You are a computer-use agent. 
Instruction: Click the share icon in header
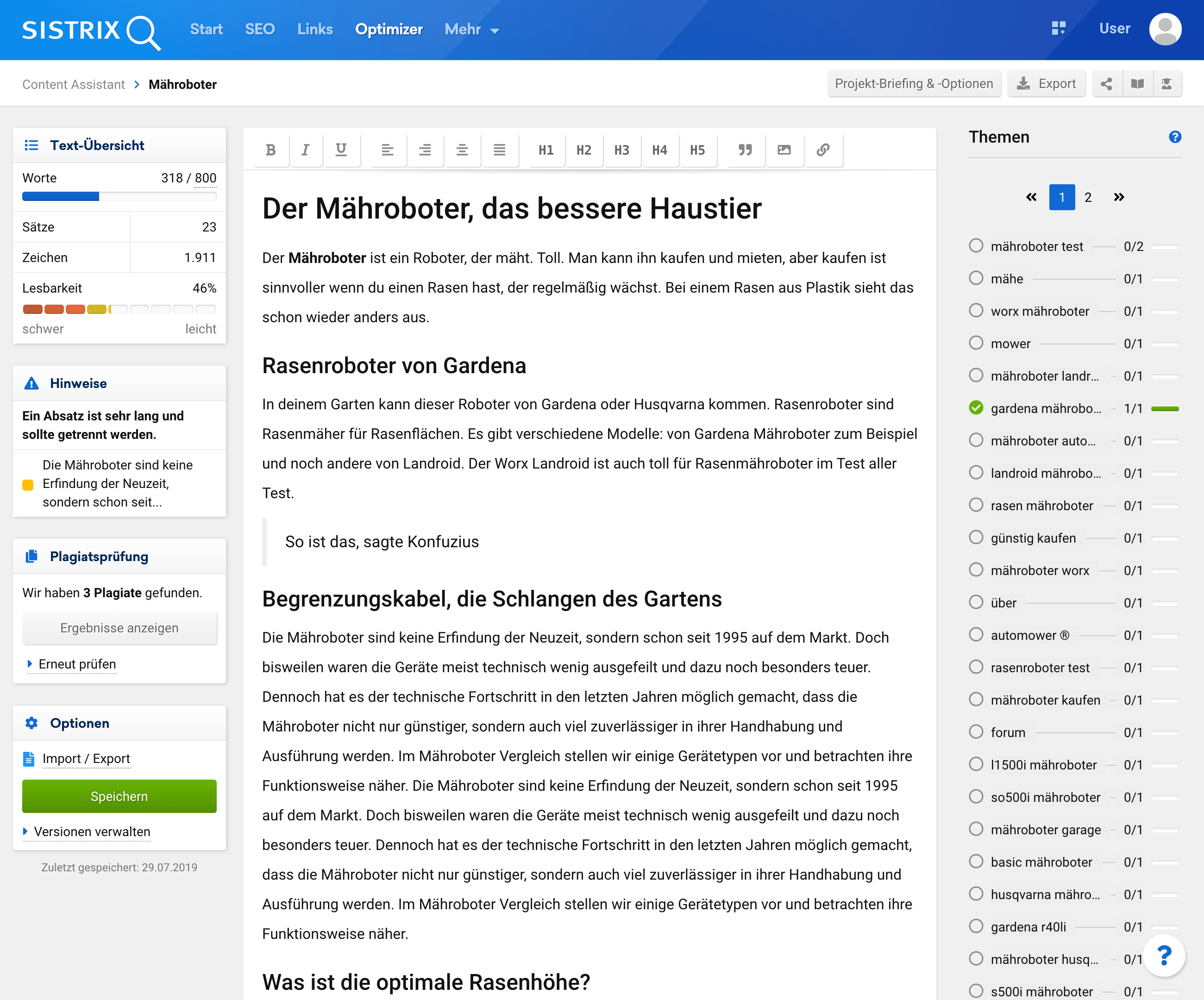tap(1107, 84)
